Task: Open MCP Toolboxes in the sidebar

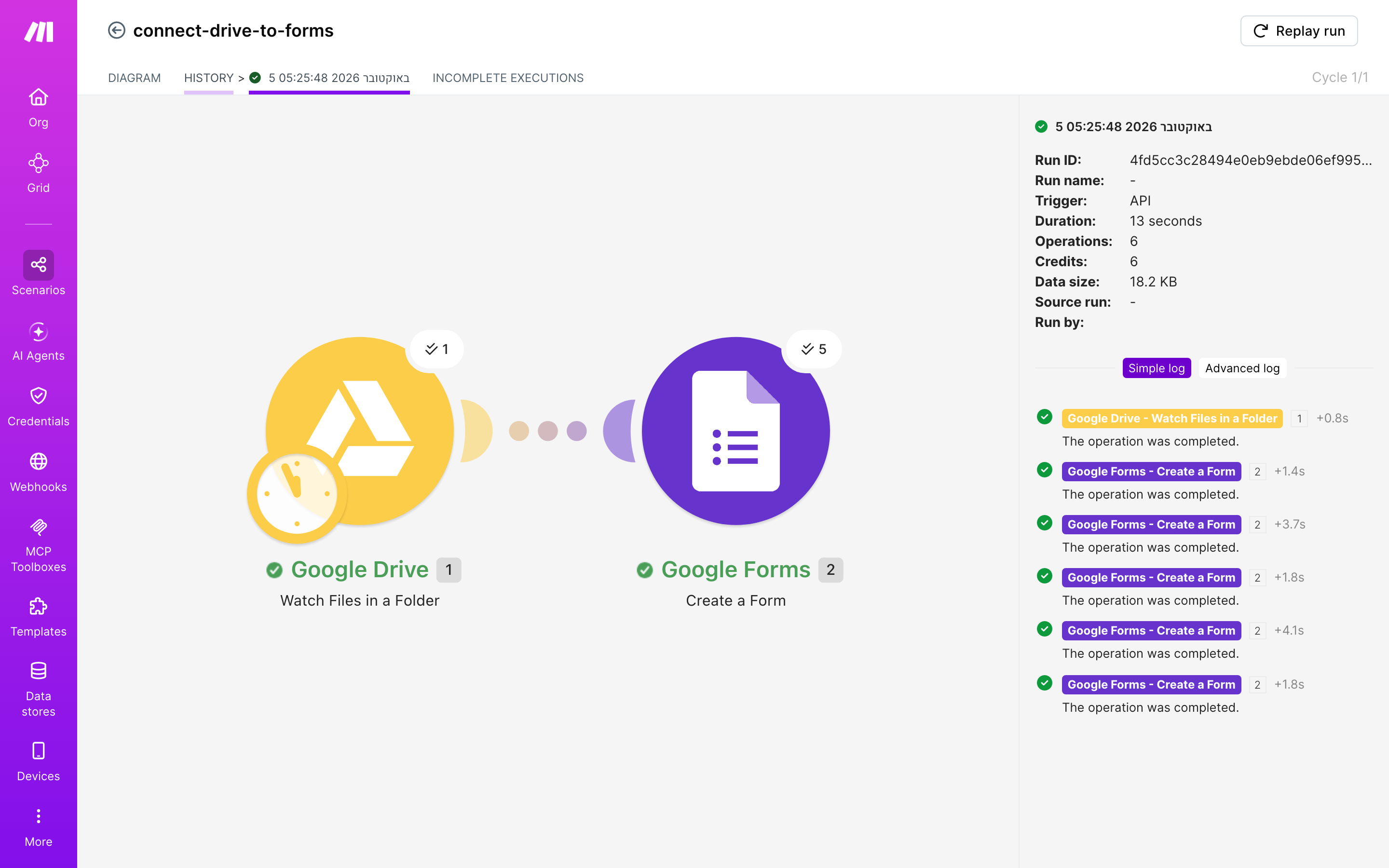Action: point(39,545)
